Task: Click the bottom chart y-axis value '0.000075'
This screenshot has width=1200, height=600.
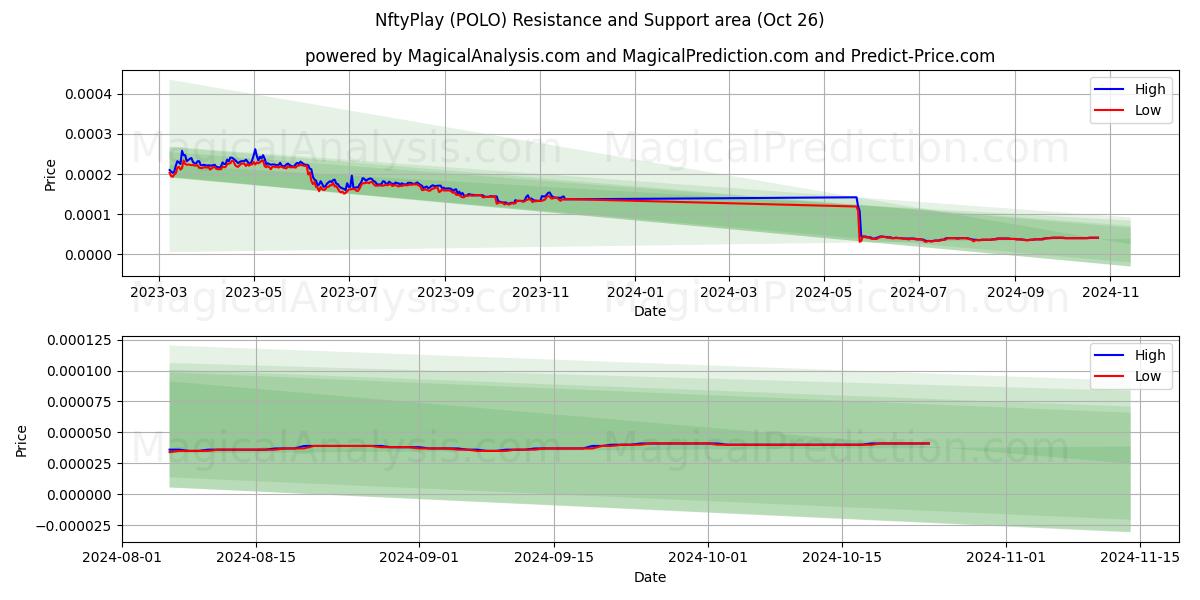Action: [82, 402]
